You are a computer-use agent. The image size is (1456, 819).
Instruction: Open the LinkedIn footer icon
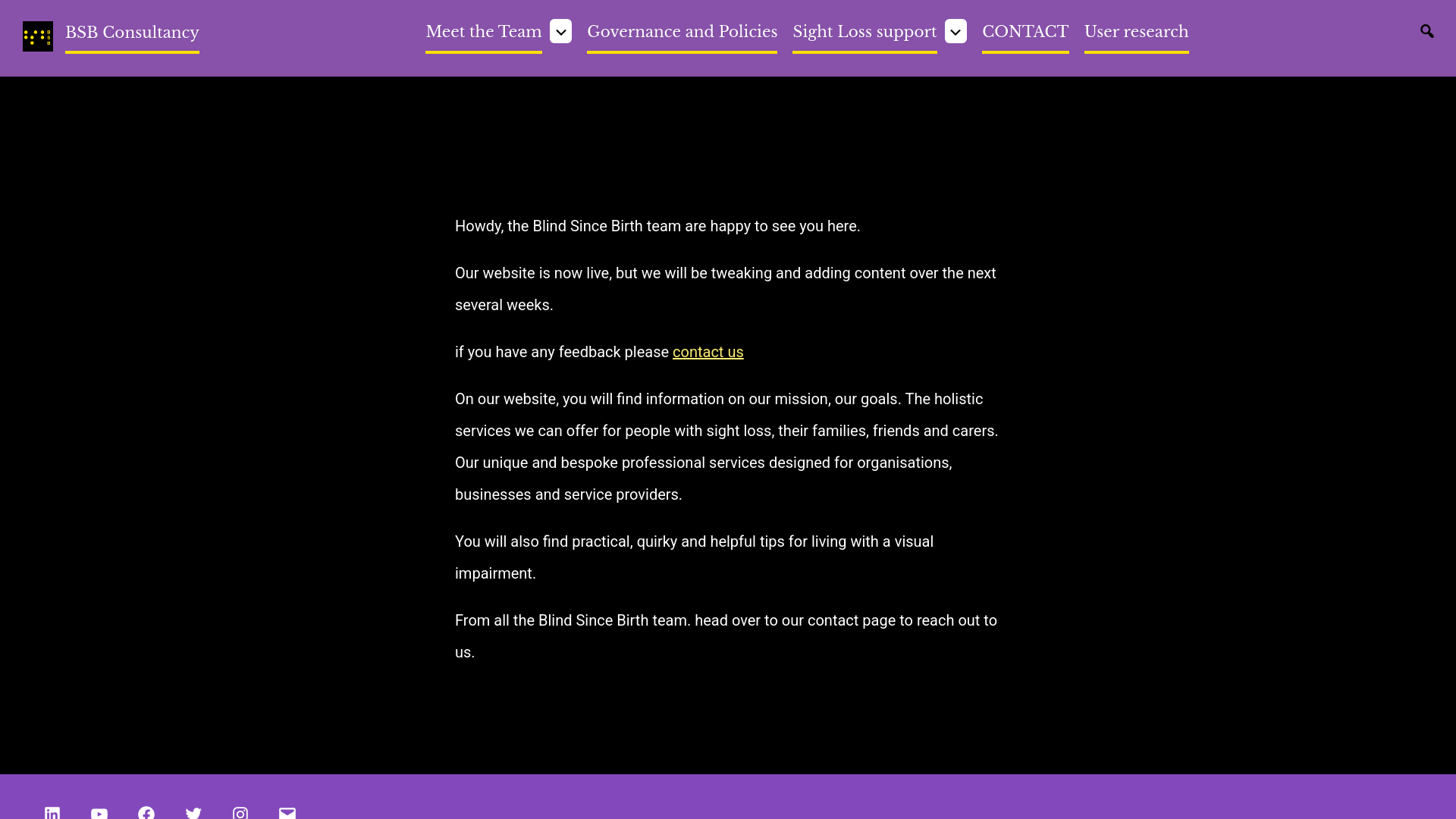pos(52,813)
